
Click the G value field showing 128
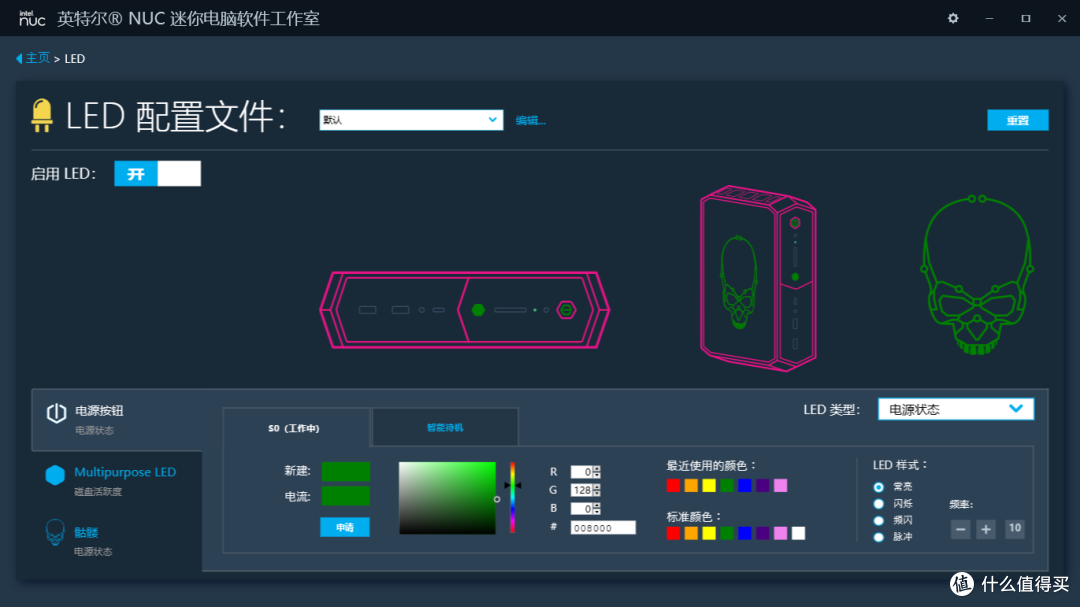(x=582, y=491)
